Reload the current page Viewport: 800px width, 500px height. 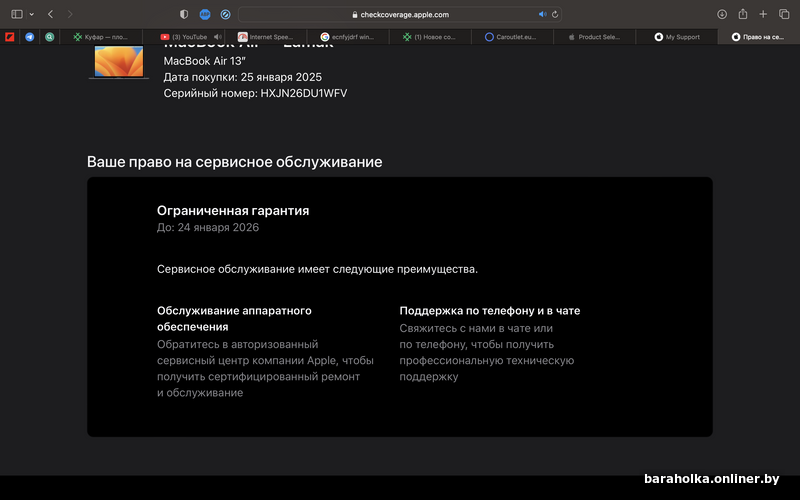555,14
